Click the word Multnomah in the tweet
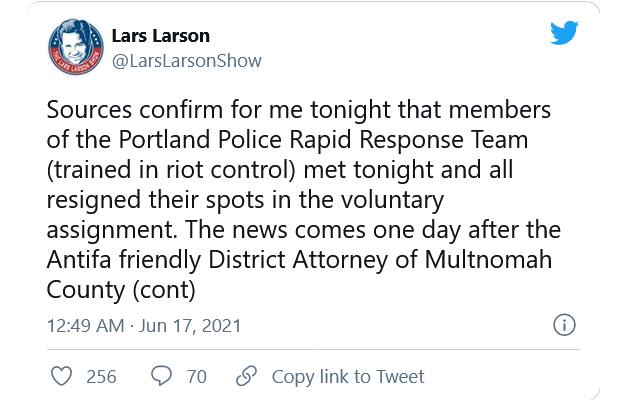The width and height of the screenshot is (625, 400). [488, 260]
